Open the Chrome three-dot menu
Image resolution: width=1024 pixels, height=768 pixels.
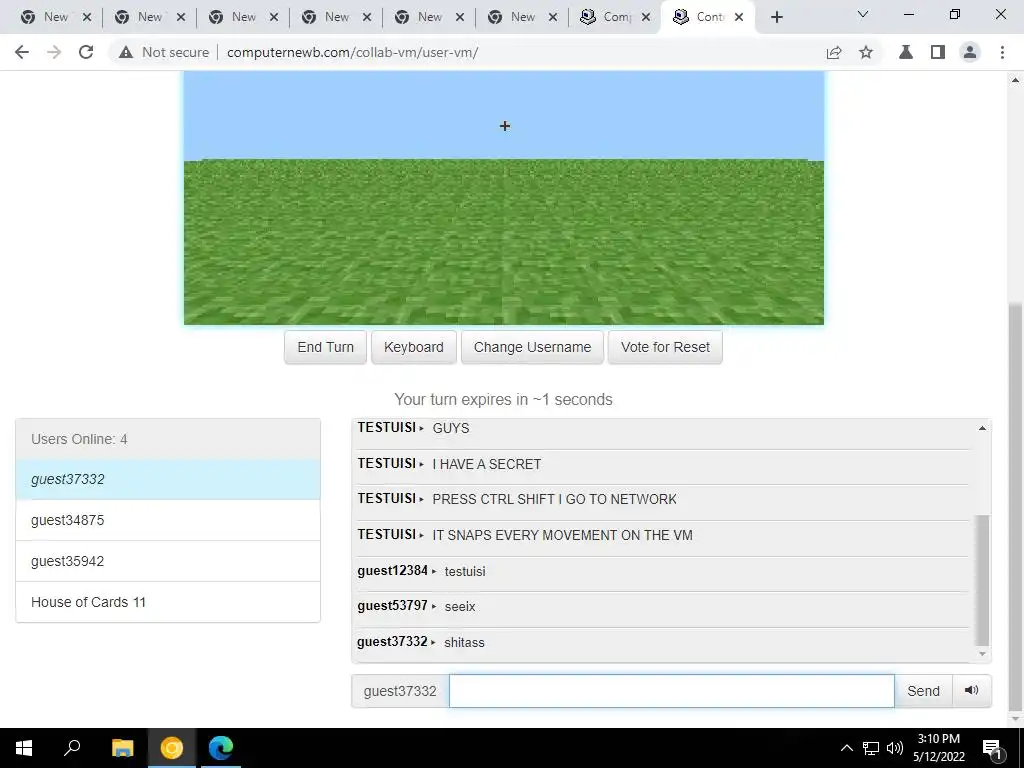click(x=1002, y=52)
